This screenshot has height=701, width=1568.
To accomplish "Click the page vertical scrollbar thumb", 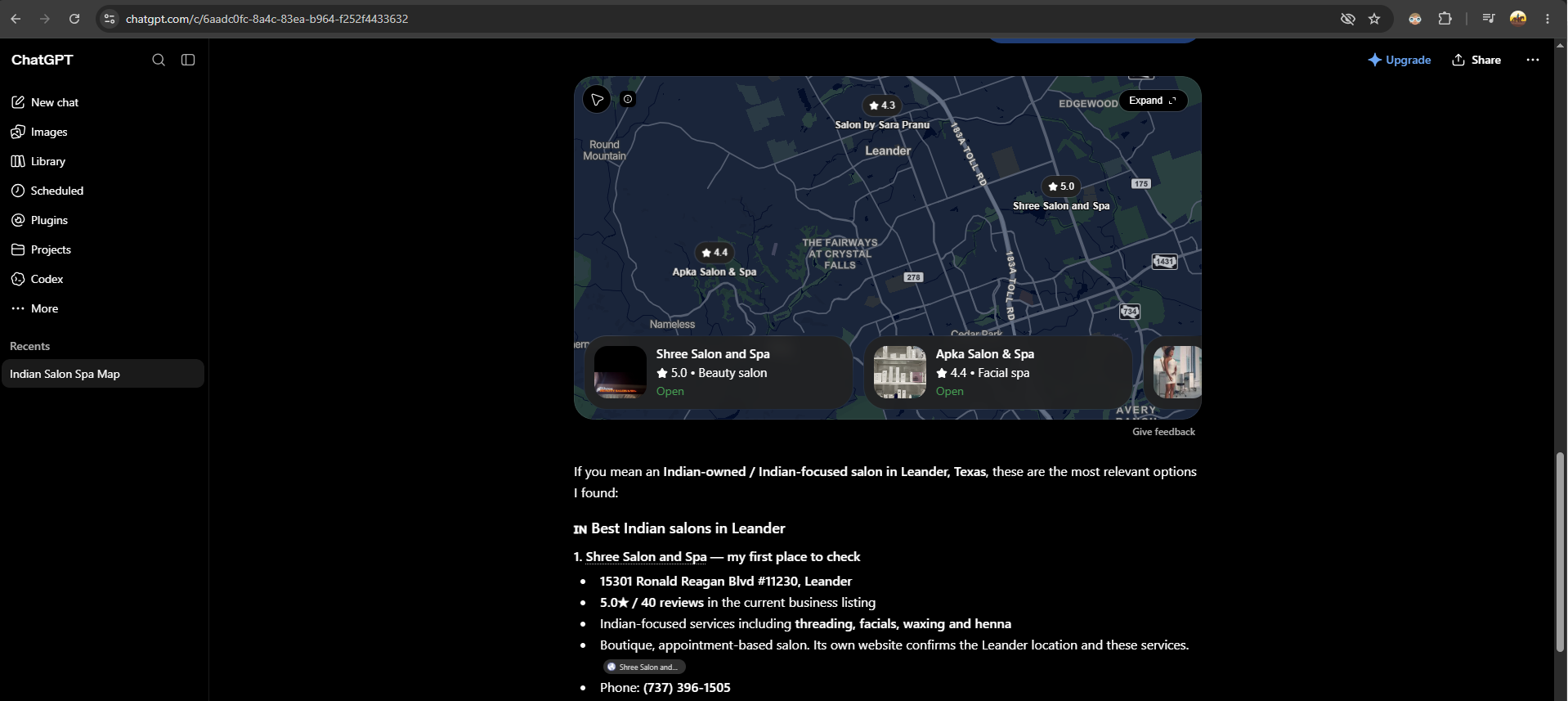I will (x=1560, y=552).
